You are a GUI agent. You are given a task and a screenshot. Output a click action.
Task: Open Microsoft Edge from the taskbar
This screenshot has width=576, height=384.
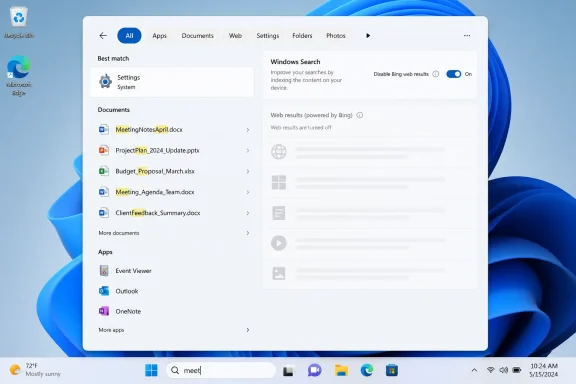pyautogui.click(x=367, y=370)
